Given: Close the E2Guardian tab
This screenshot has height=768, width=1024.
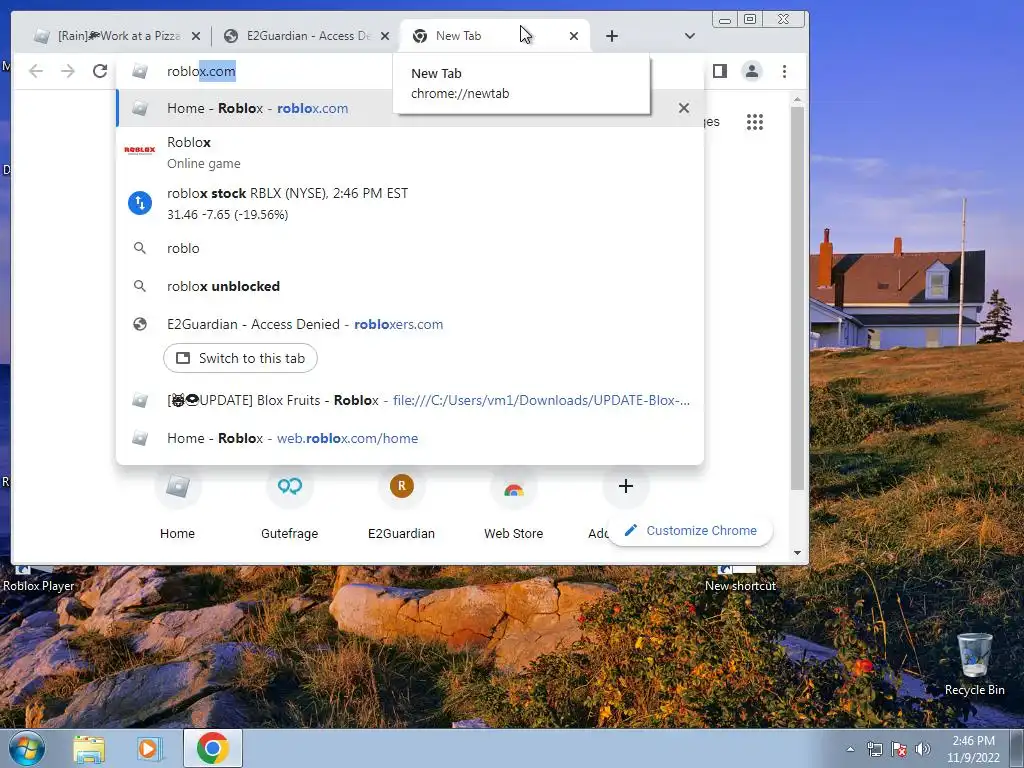Looking at the screenshot, I should click(x=385, y=36).
